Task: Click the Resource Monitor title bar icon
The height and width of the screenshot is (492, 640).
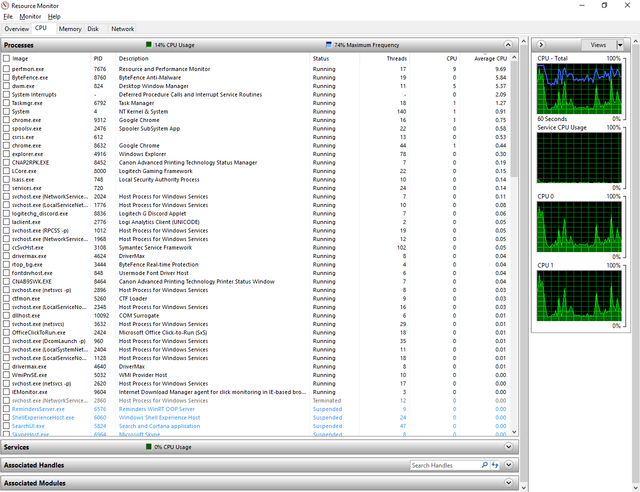Action: point(5,6)
